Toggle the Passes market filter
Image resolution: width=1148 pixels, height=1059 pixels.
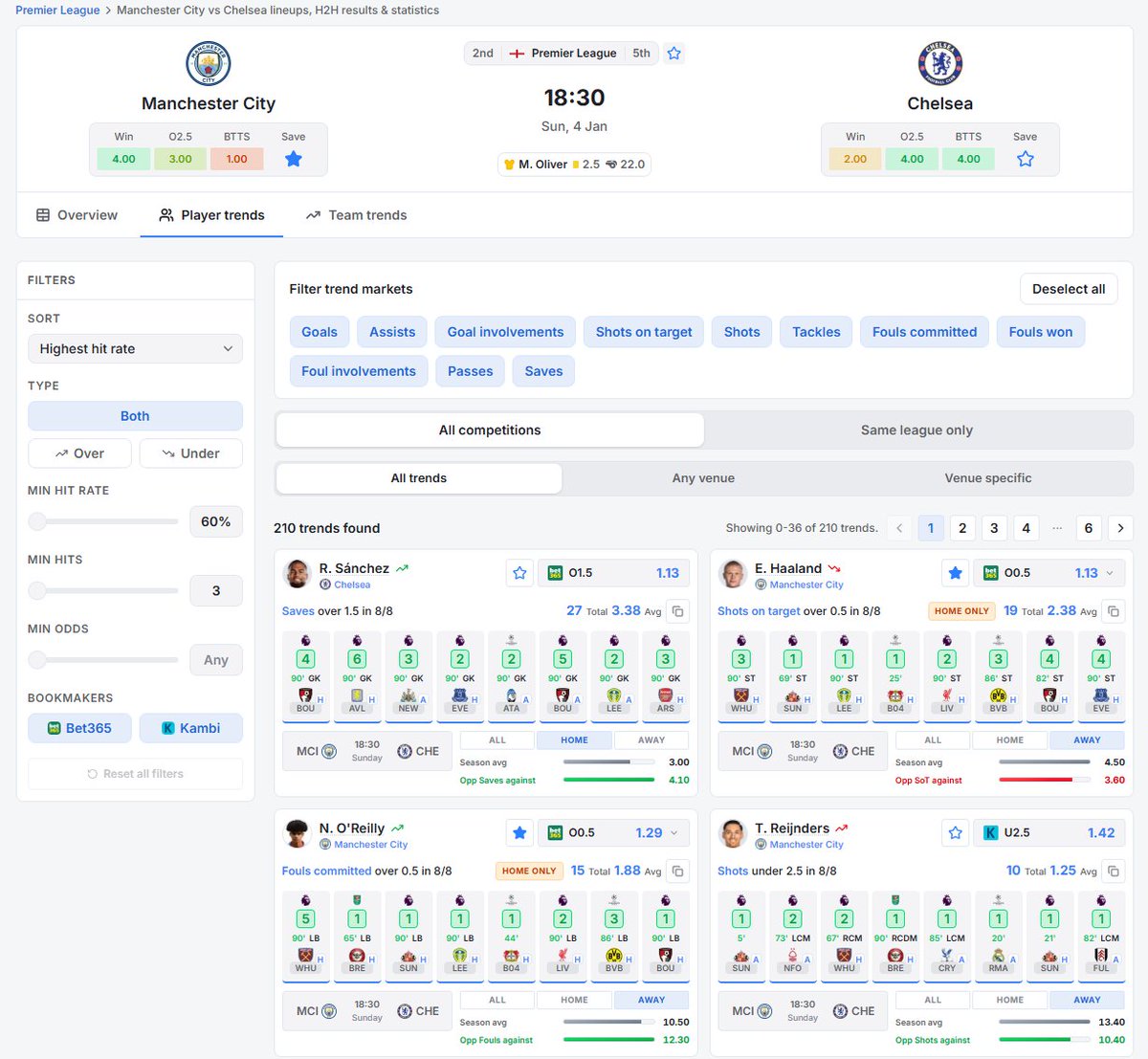pos(470,371)
